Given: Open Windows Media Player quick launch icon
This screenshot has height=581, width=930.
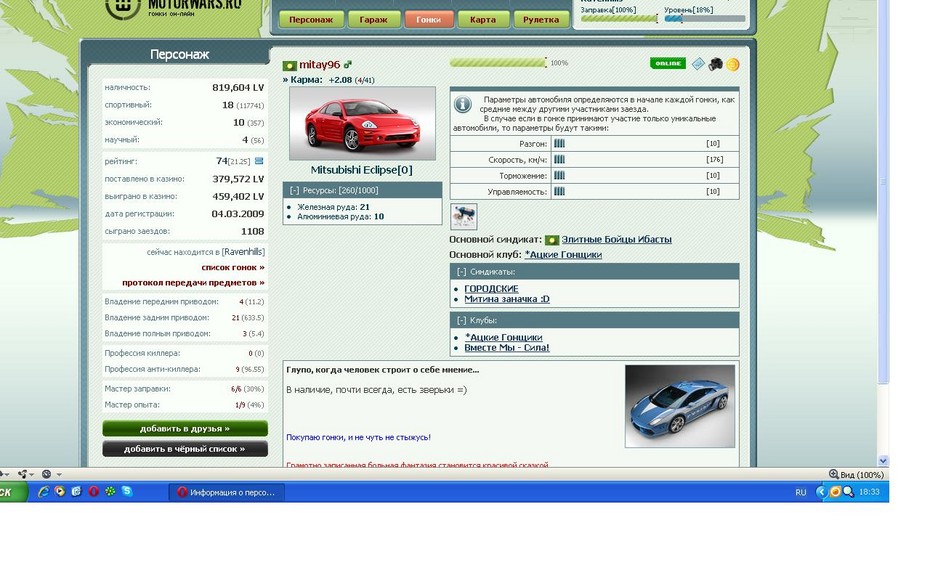Looking at the screenshot, I should (60, 491).
